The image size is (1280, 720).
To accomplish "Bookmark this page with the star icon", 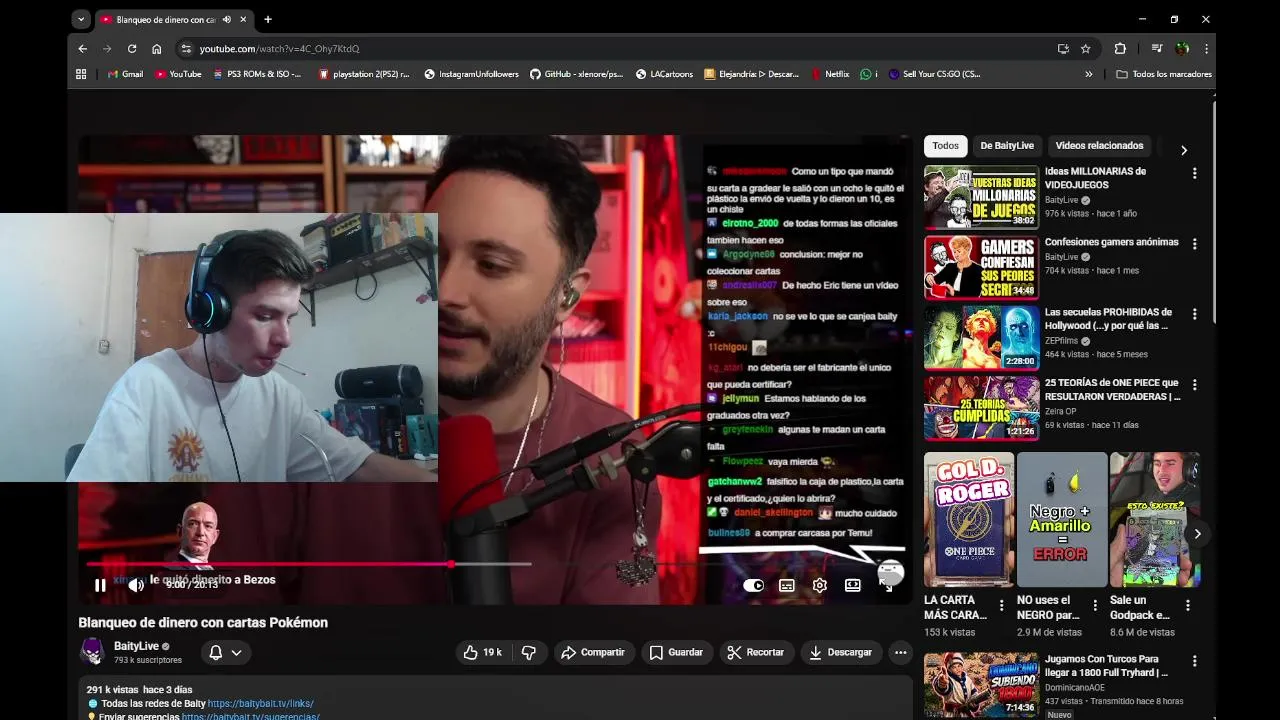I will pos(1086,48).
